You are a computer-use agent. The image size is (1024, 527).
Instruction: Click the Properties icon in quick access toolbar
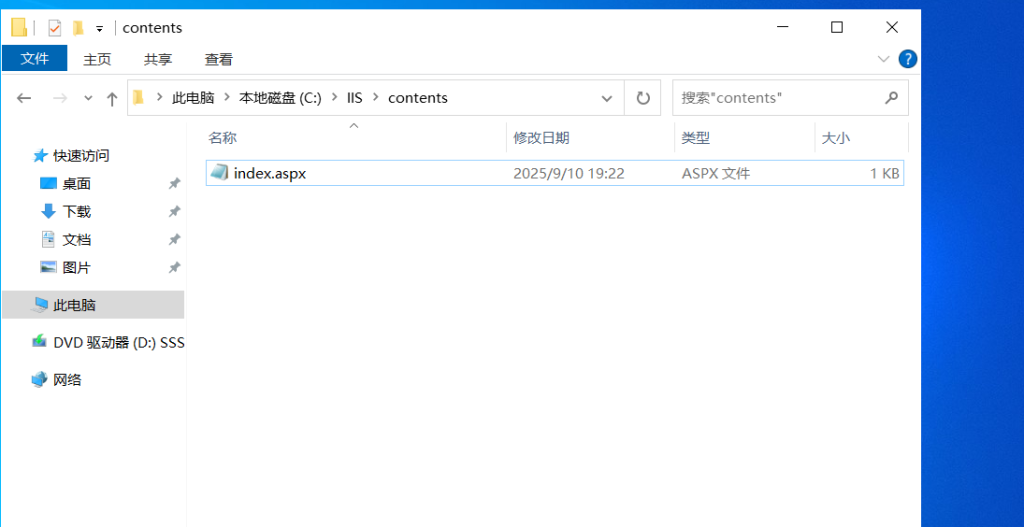(54, 28)
